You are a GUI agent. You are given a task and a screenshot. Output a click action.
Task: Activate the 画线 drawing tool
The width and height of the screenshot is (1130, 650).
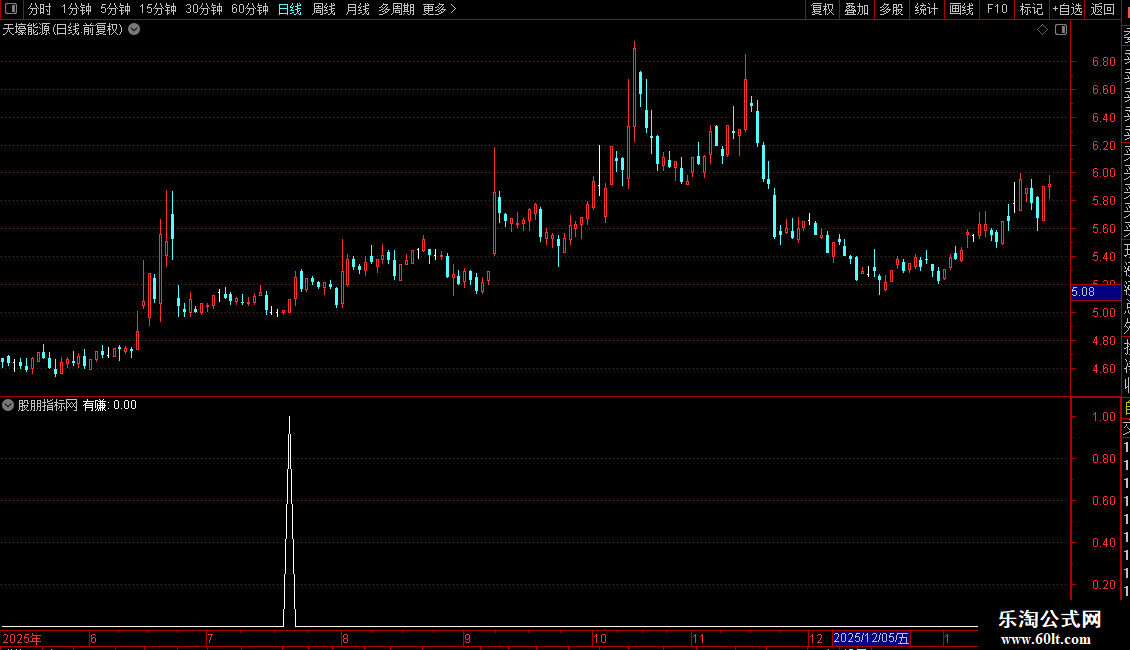tap(961, 9)
